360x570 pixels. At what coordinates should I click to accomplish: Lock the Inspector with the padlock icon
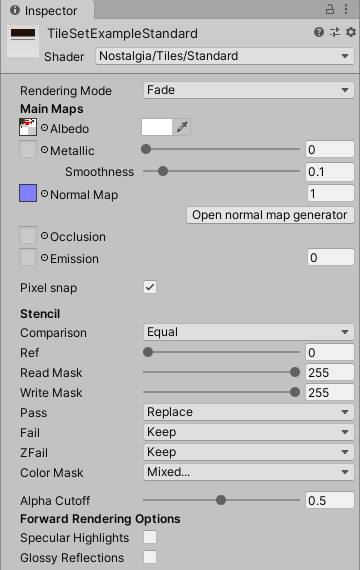pos(330,9)
